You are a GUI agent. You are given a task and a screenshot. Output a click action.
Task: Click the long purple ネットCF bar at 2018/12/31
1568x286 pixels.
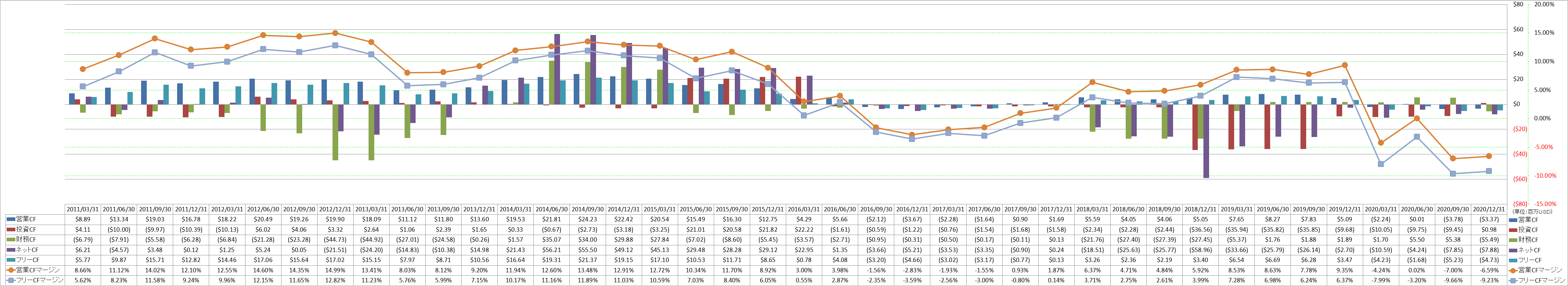pyautogui.click(x=1206, y=141)
